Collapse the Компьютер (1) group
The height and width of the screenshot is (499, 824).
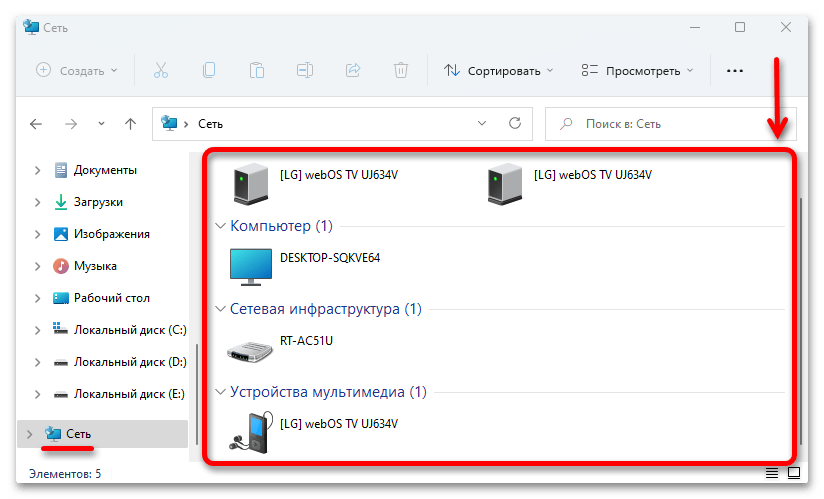(221, 226)
